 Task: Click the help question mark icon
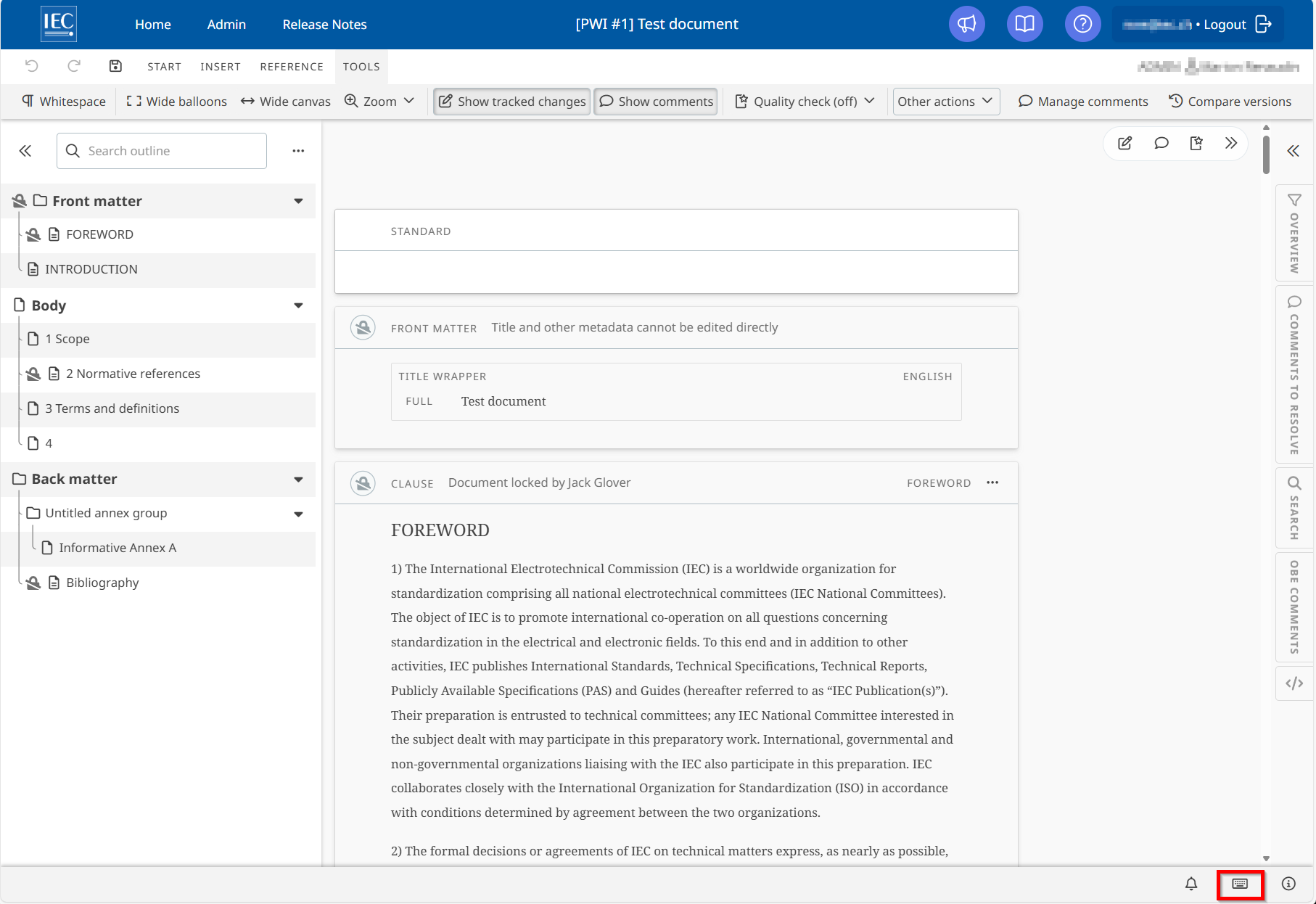pyautogui.click(x=1082, y=24)
